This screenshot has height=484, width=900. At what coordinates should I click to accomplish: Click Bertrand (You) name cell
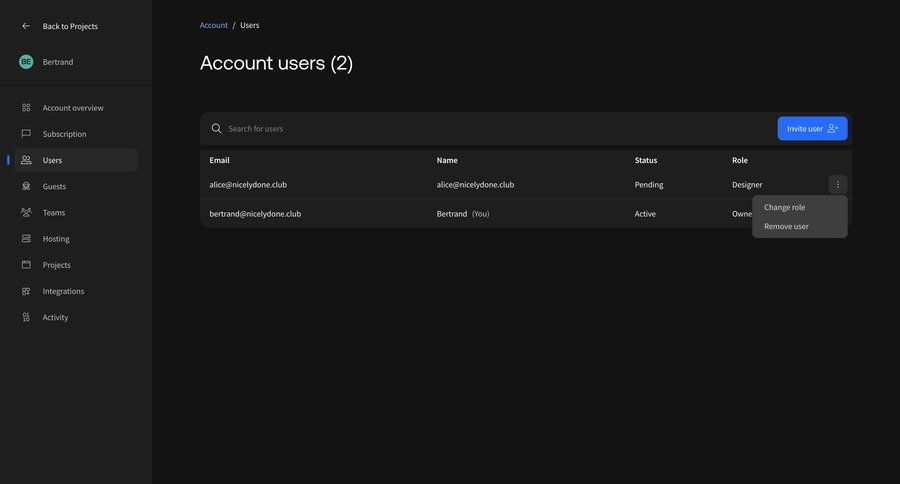(x=463, y=214)
